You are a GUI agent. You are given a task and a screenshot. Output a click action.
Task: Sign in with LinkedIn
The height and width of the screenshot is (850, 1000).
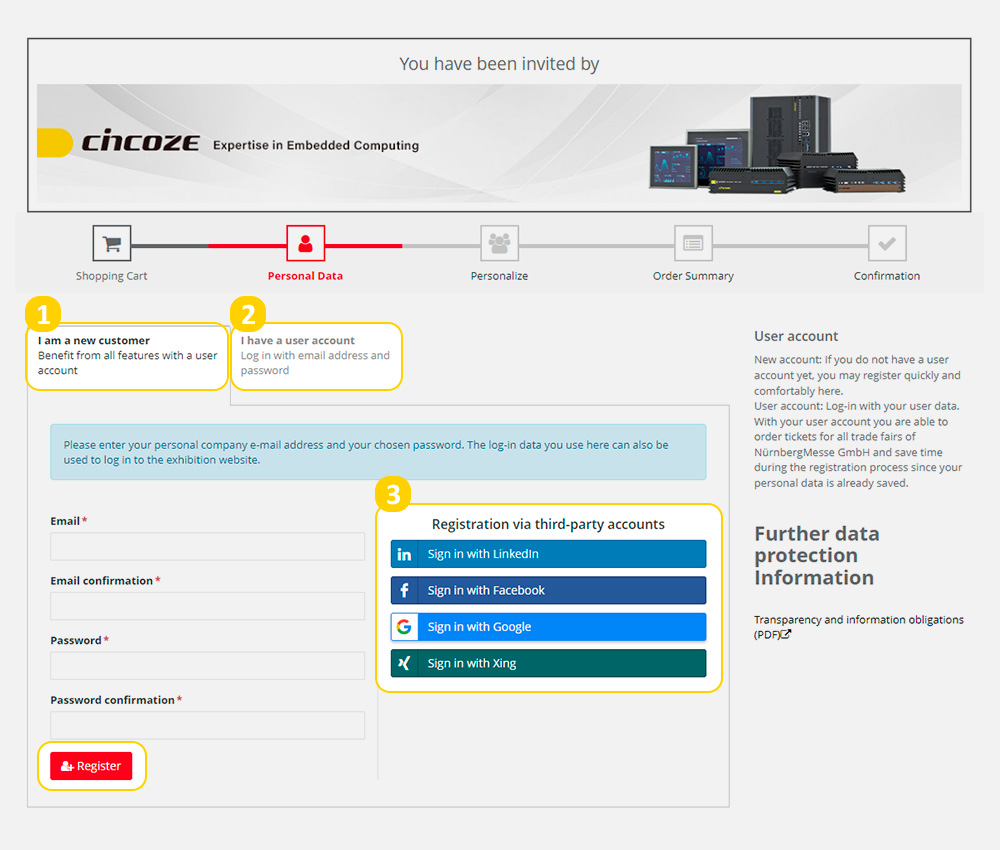click(548, 554)
